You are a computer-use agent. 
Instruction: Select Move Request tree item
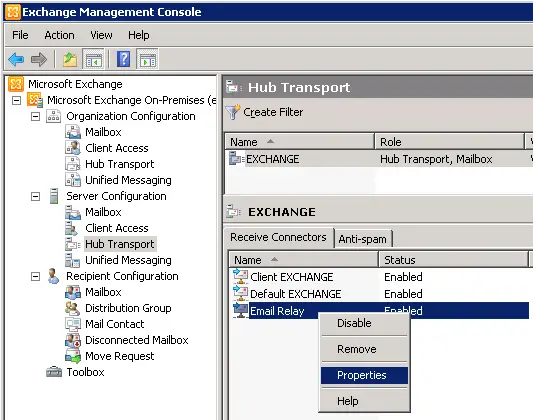(120, 356)
